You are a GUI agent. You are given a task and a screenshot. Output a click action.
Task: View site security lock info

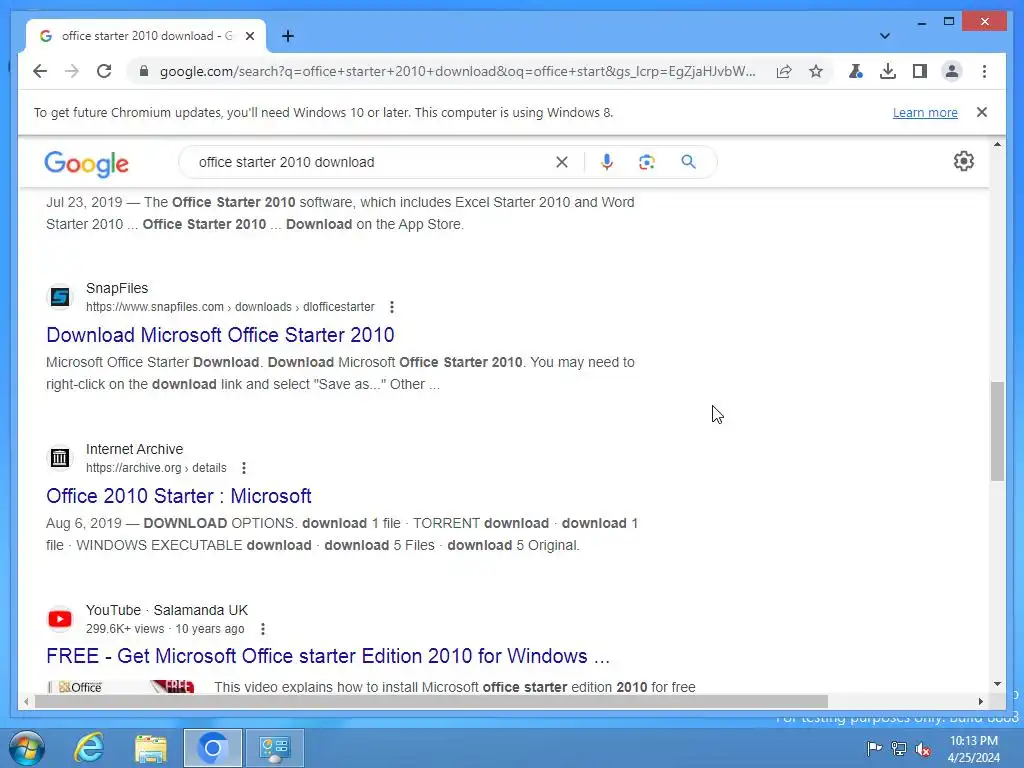(x=144, y=71)
